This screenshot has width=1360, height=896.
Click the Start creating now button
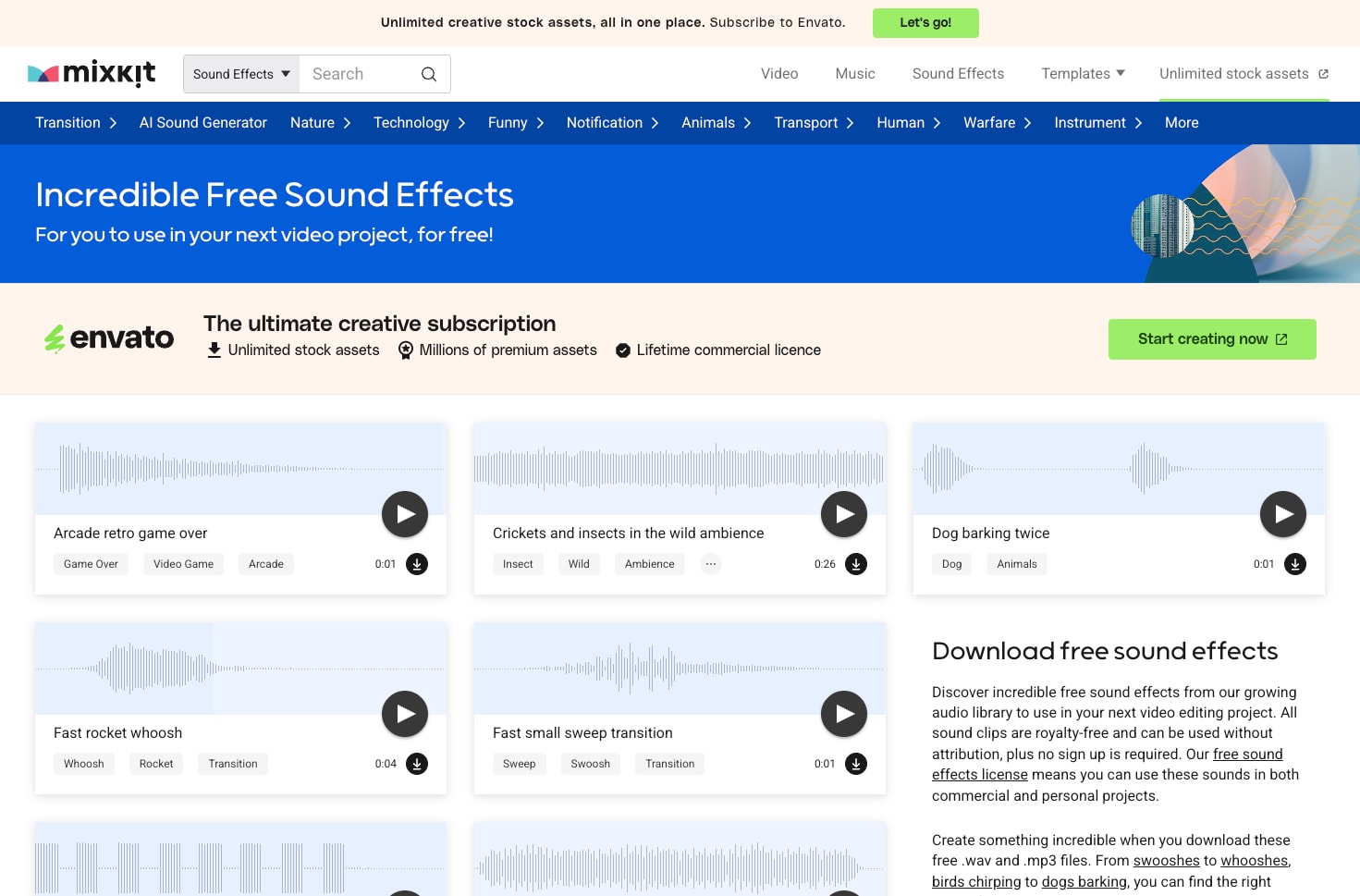[1212, 339]
